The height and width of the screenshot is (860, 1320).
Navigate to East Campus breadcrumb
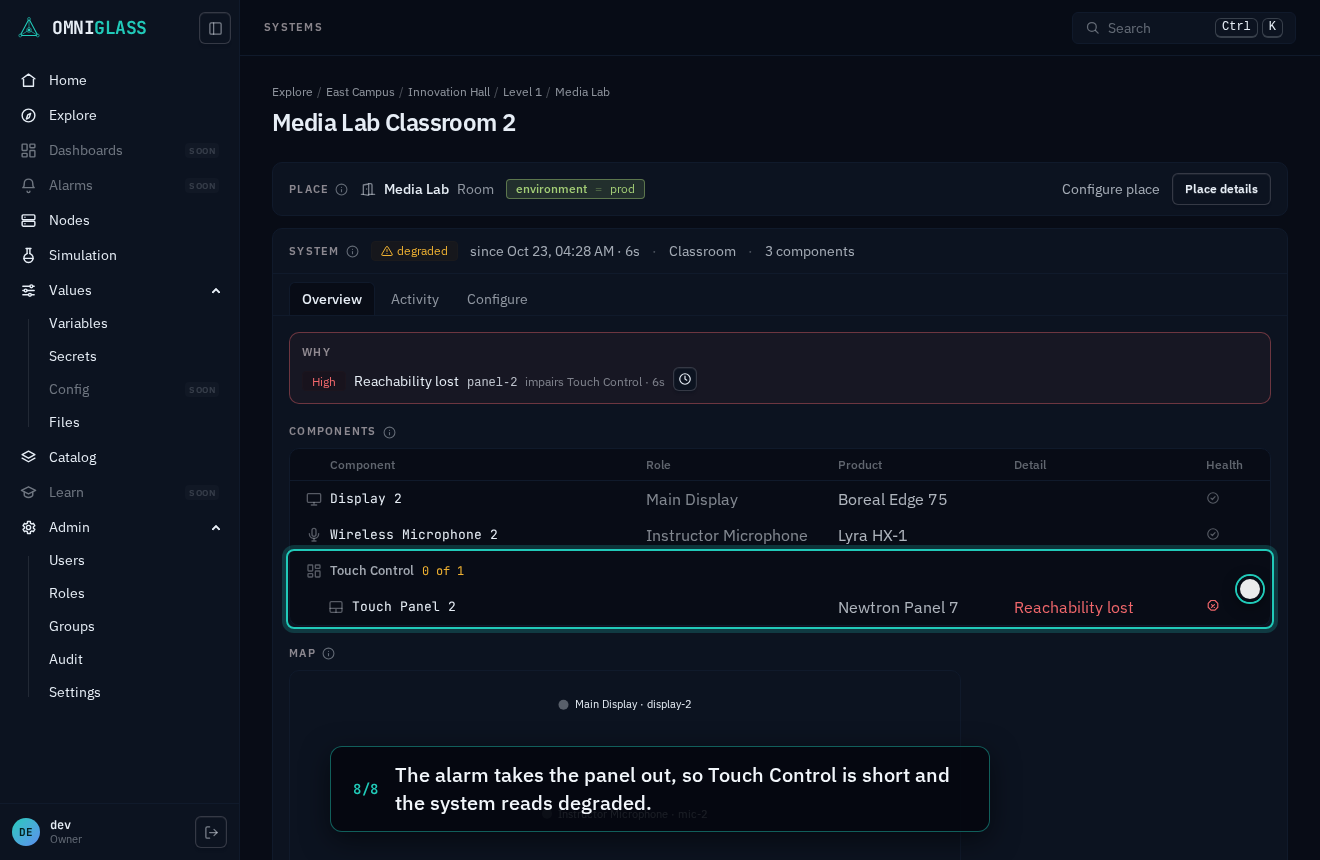pyautogui.click(x=360, y=92)
